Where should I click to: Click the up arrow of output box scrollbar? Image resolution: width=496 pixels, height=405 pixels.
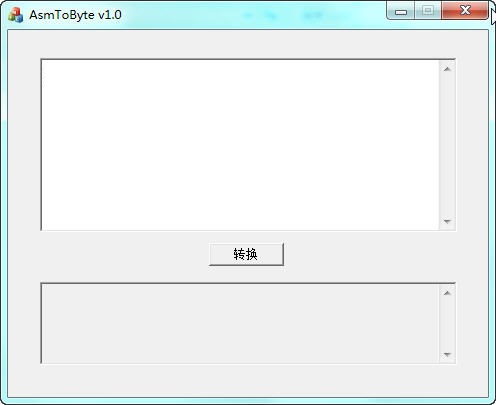tap(447, 293)
